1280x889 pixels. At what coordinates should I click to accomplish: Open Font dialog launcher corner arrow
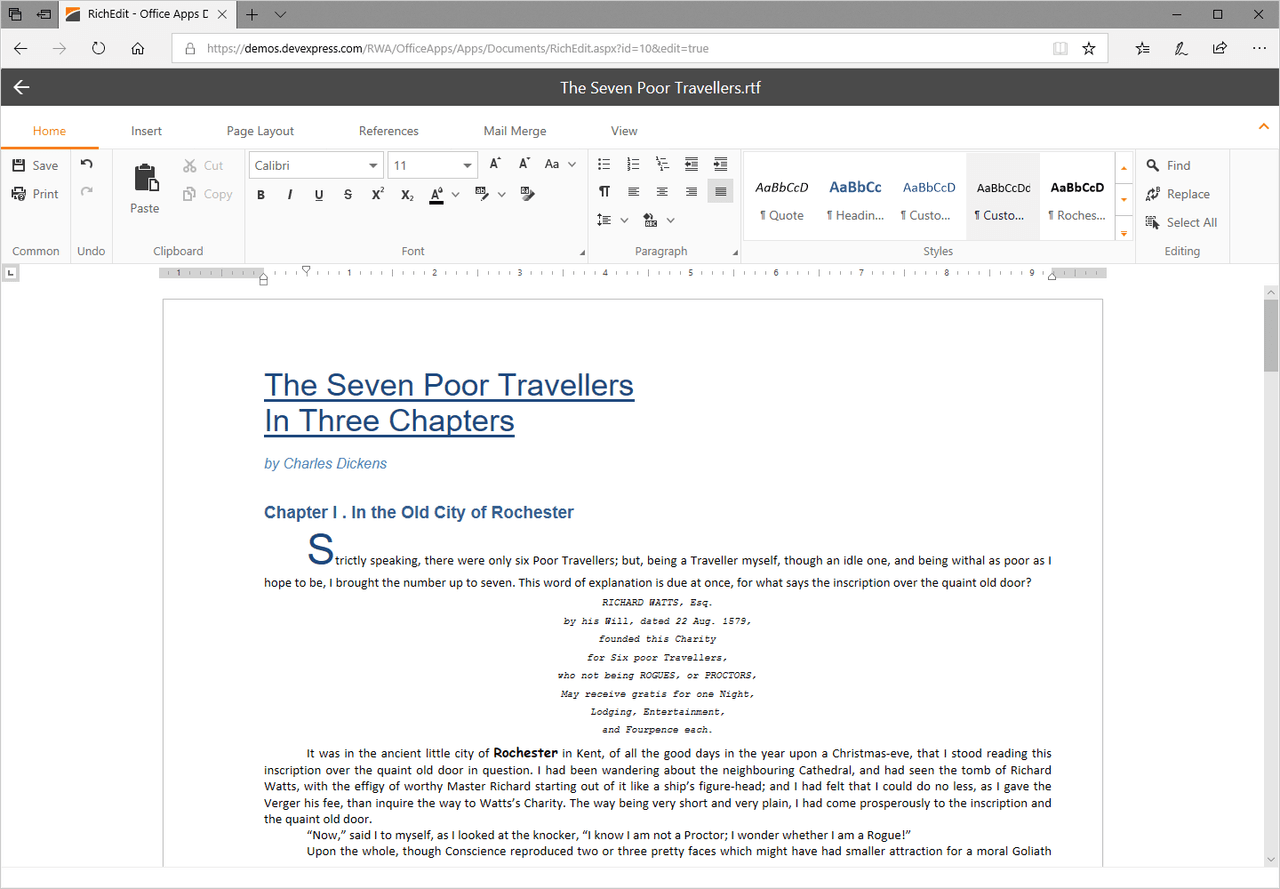click(582, 252)
